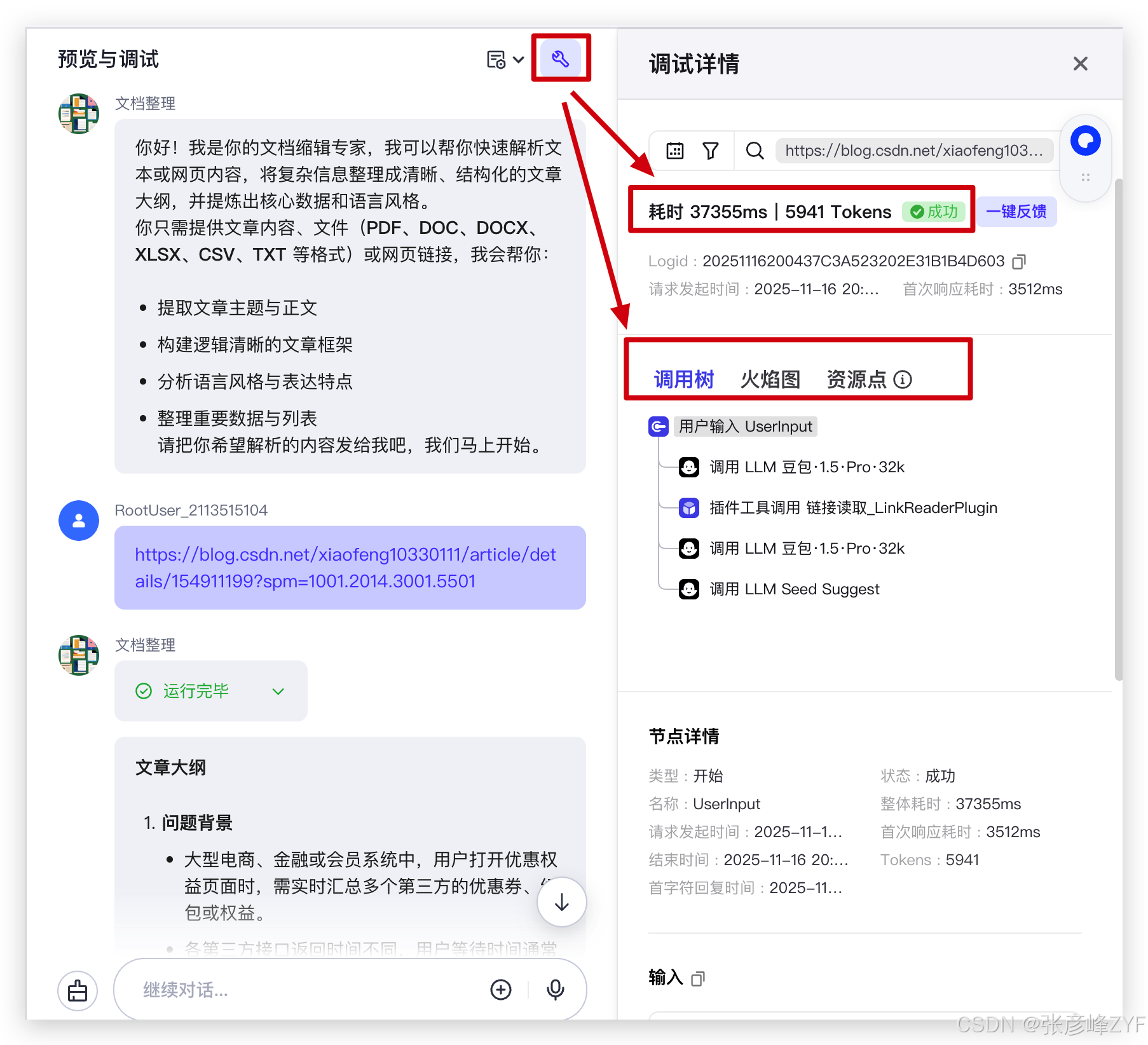This screenshot has height=1045, width=1148.
Task: Click the drag handle dots below bubble
Action: (x=1086, y=177)
